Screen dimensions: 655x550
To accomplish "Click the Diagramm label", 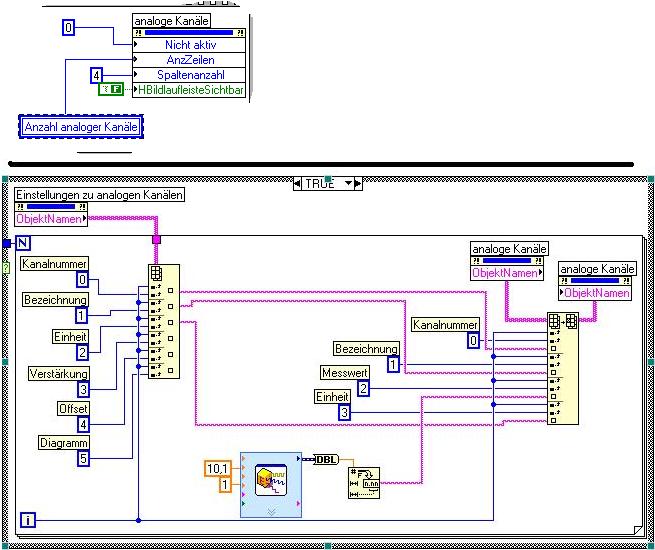I will point(63,442).
